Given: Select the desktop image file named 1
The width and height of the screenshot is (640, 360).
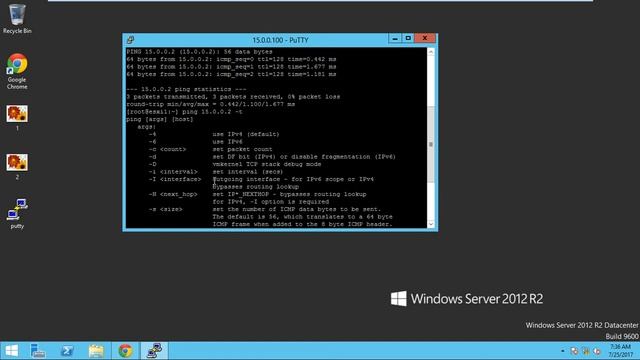Looking at the screenshot, I should click(x=17, y=118).
